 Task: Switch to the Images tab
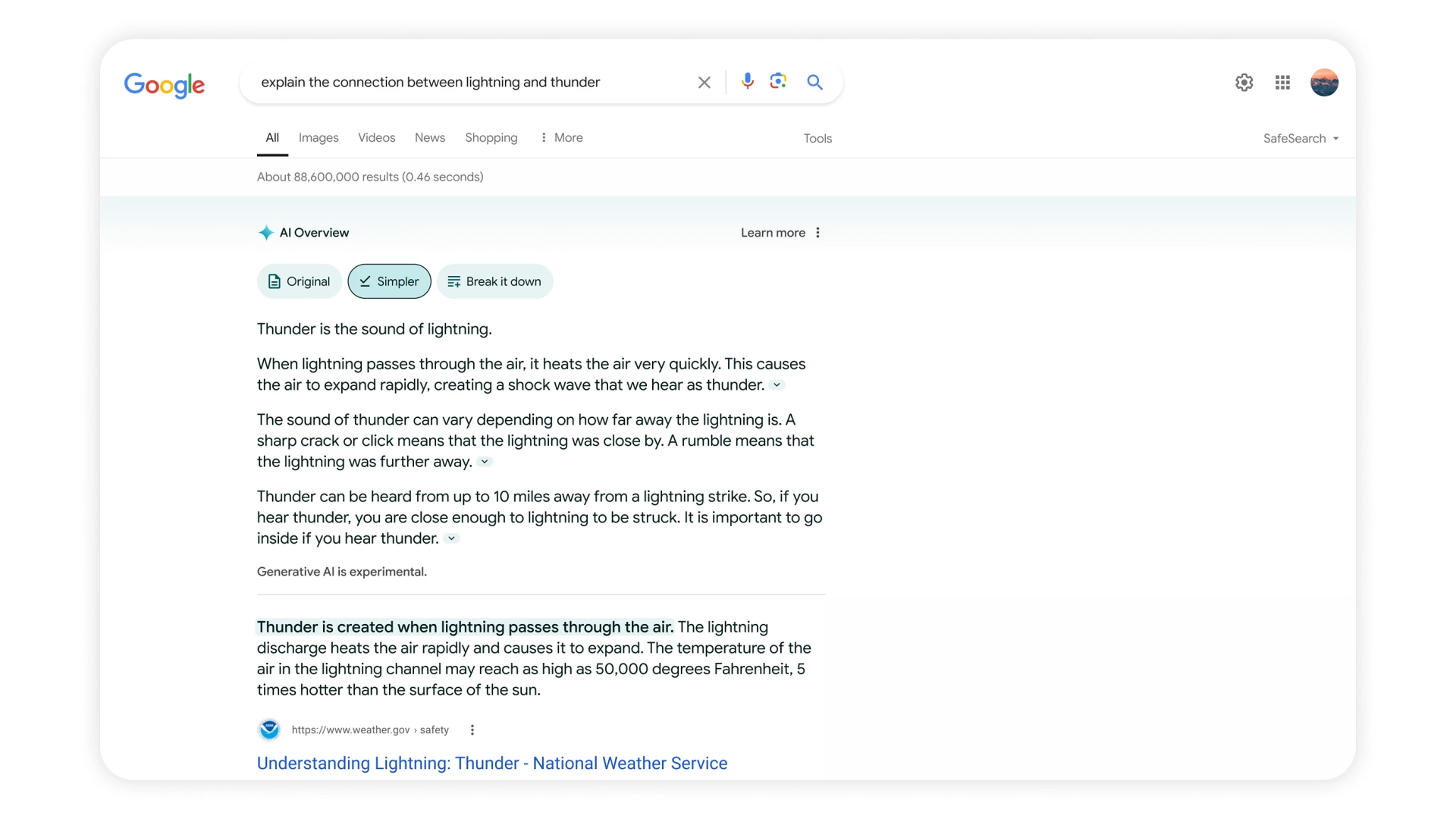pyautogui.click(x=318, y=137)
